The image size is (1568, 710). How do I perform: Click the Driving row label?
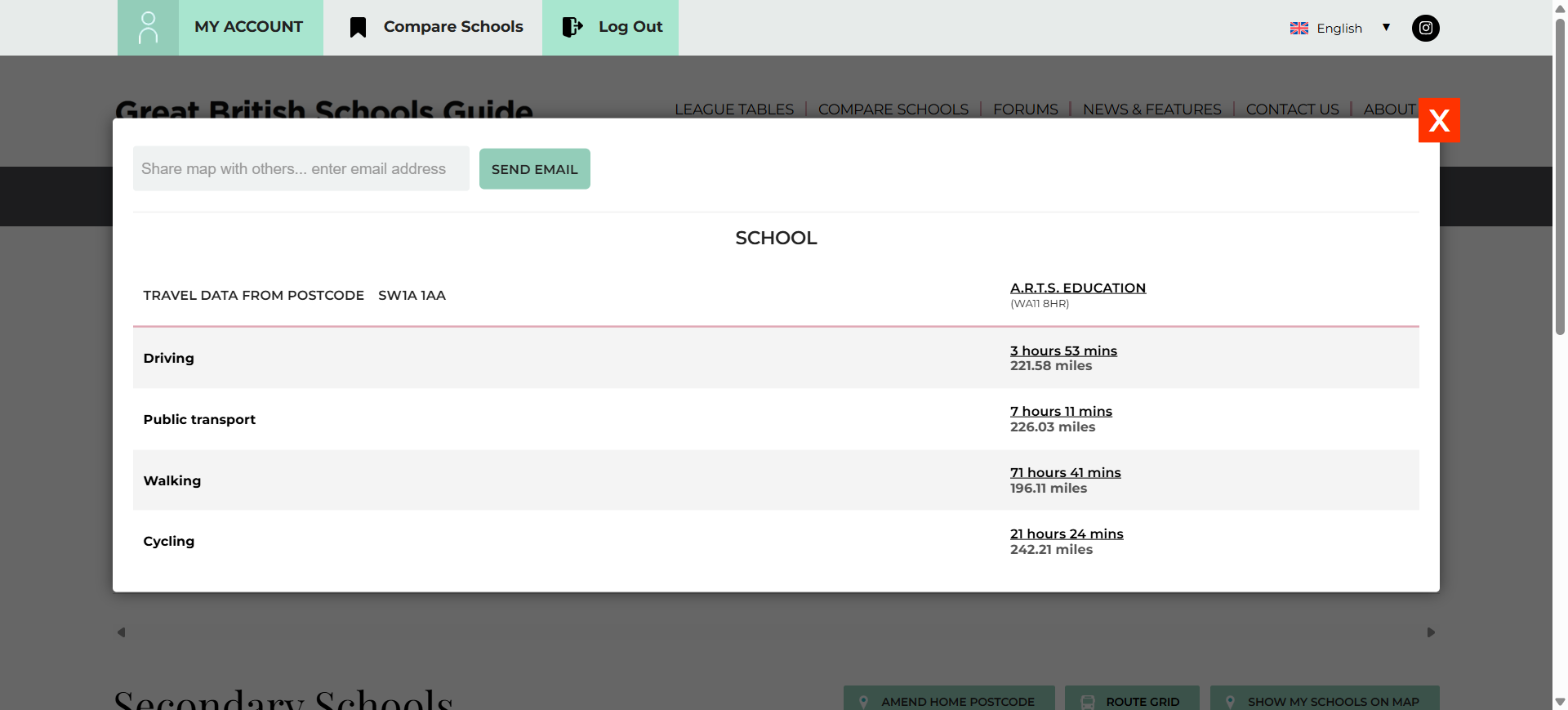168,358
